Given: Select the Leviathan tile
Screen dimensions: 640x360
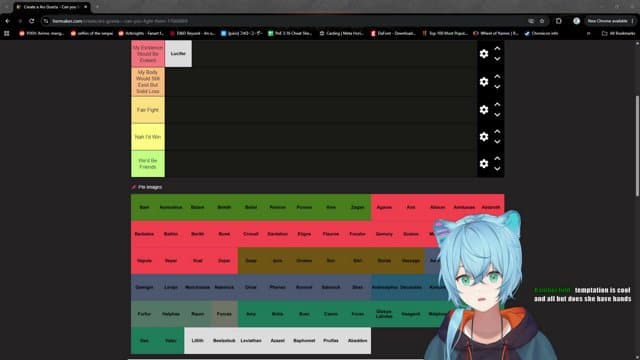Looking at the screenshot, I should [251, 340].
